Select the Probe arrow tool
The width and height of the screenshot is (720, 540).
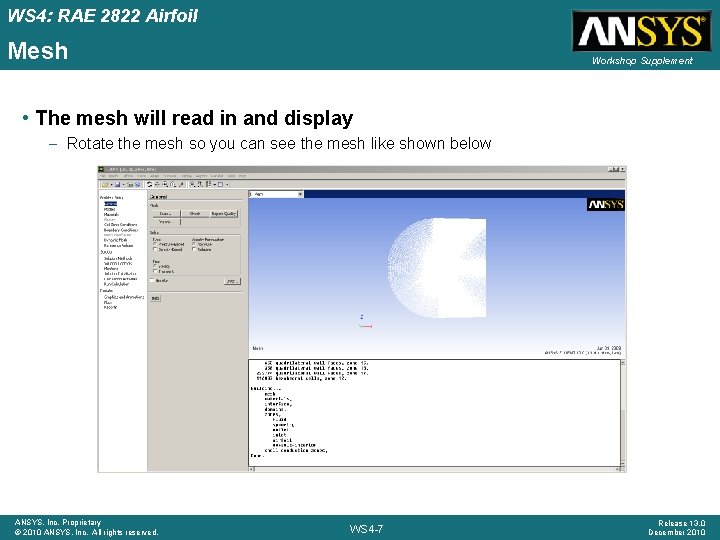(181, 185)
